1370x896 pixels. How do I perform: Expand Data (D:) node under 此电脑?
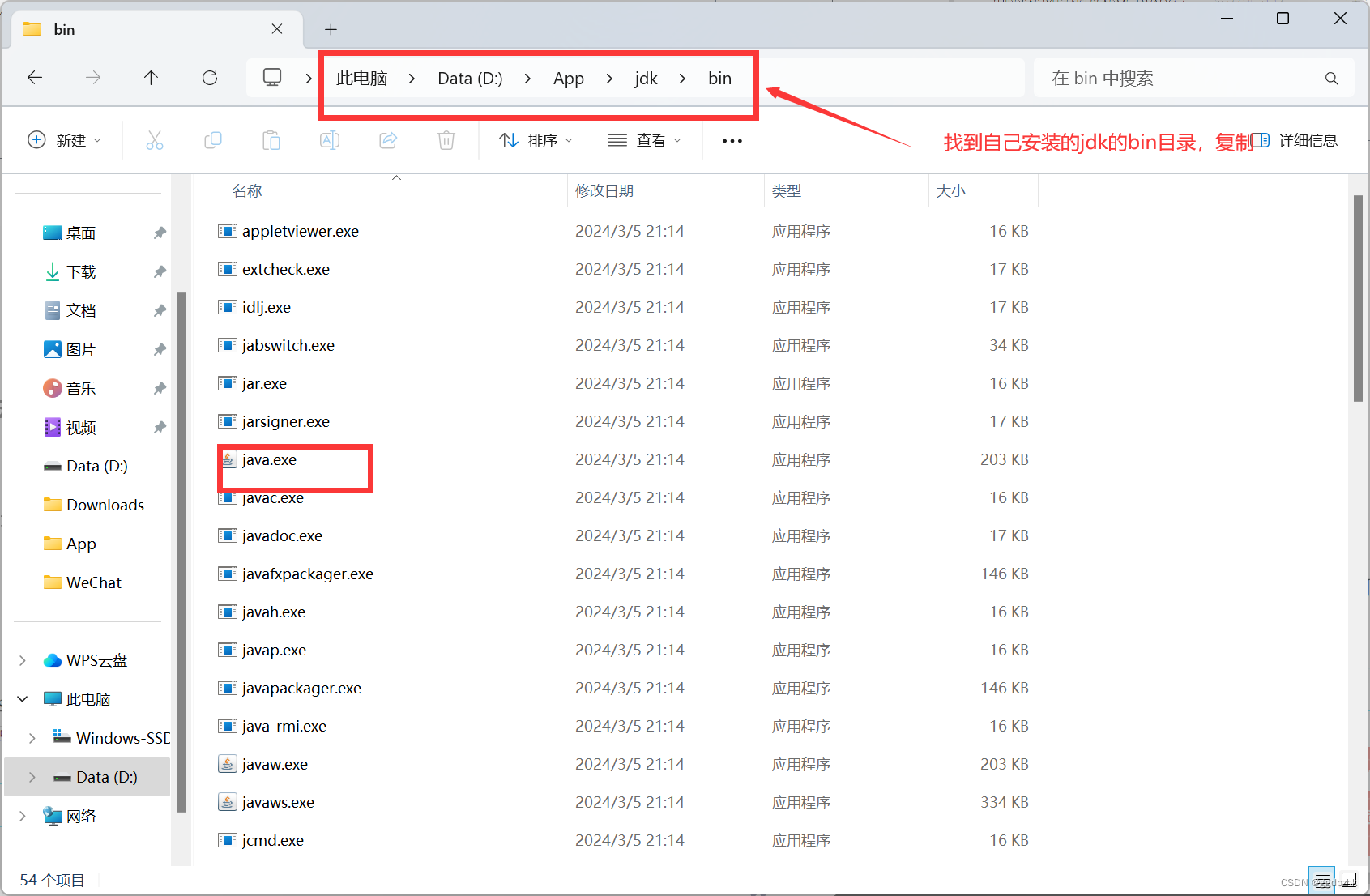coord(32,777)
